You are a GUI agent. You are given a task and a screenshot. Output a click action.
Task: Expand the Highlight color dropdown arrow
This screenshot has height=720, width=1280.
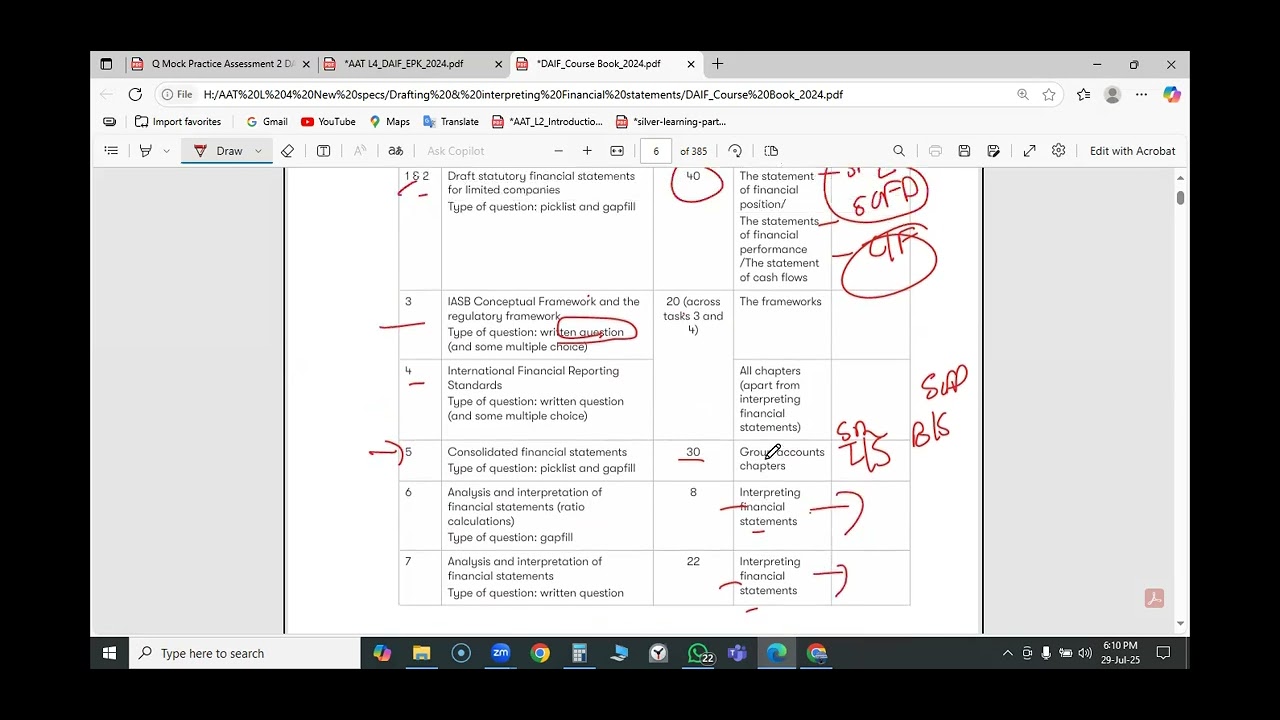coord(166,151)
